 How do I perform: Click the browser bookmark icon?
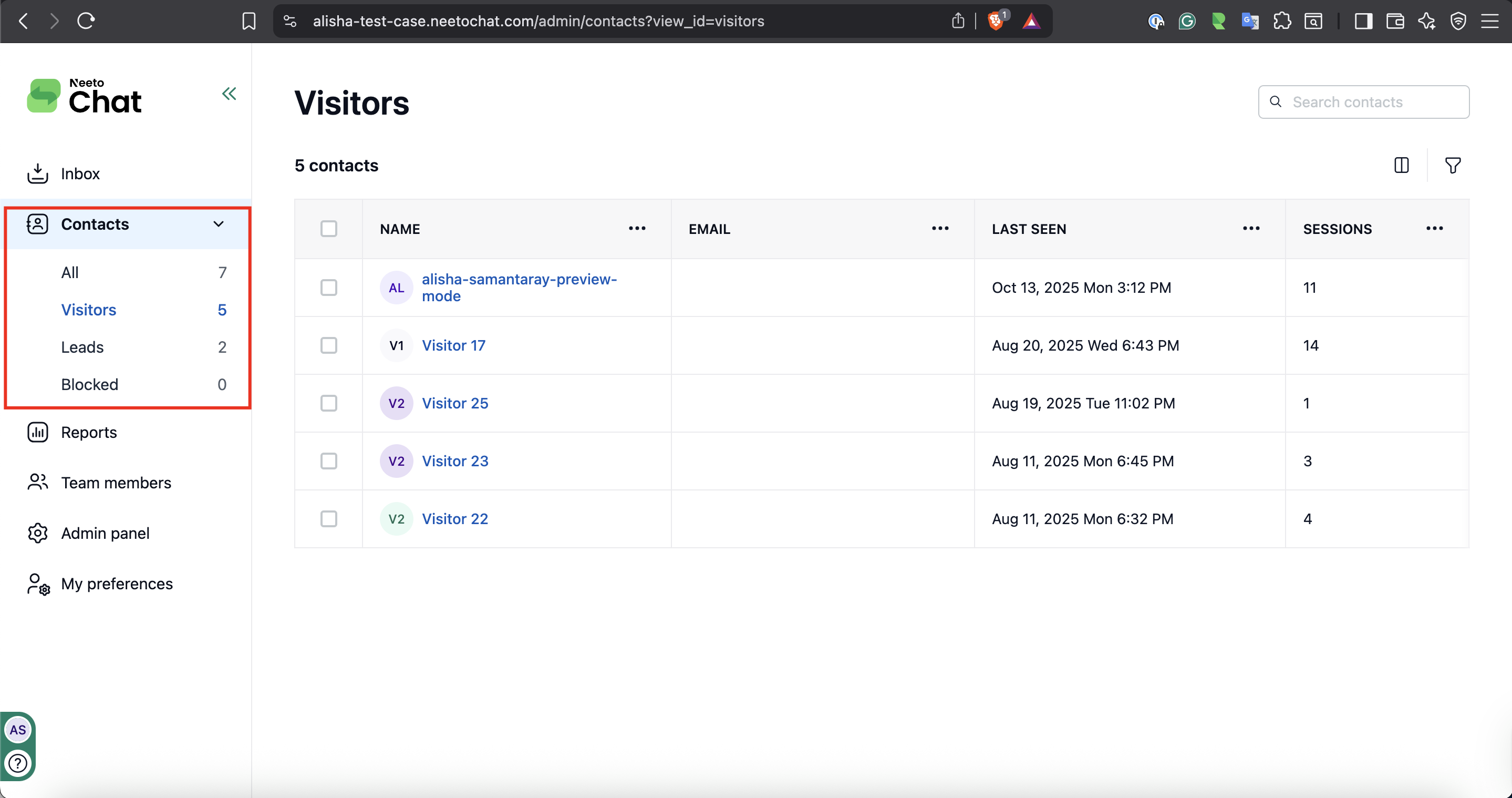coord(249,21)
